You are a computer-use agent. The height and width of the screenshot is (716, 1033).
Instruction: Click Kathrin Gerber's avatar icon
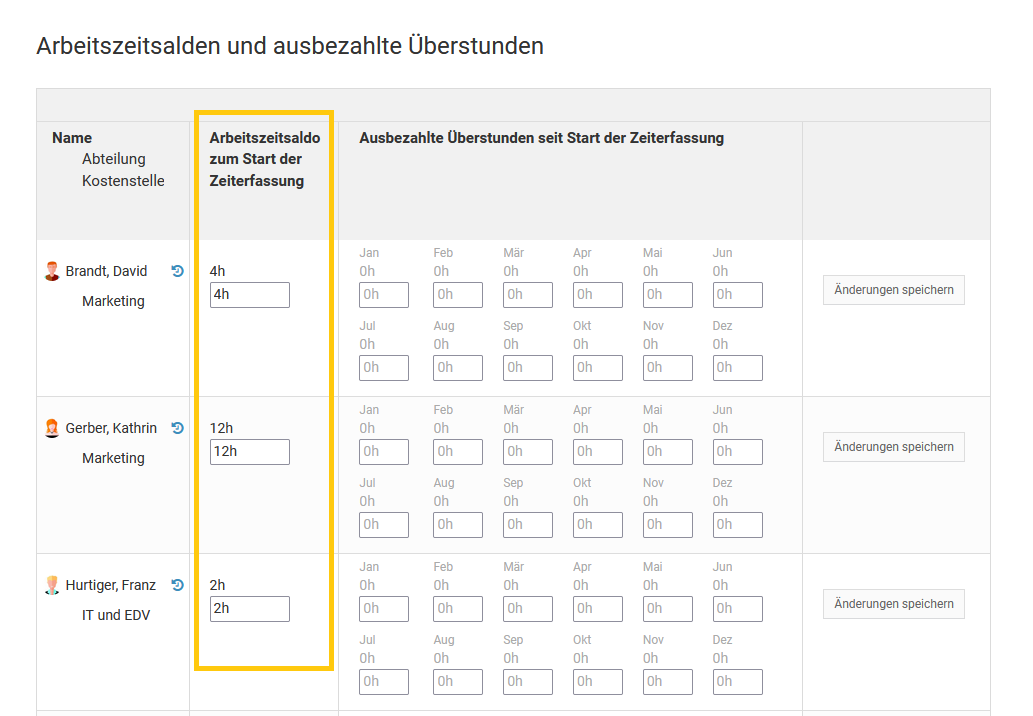tap(53, 428)
